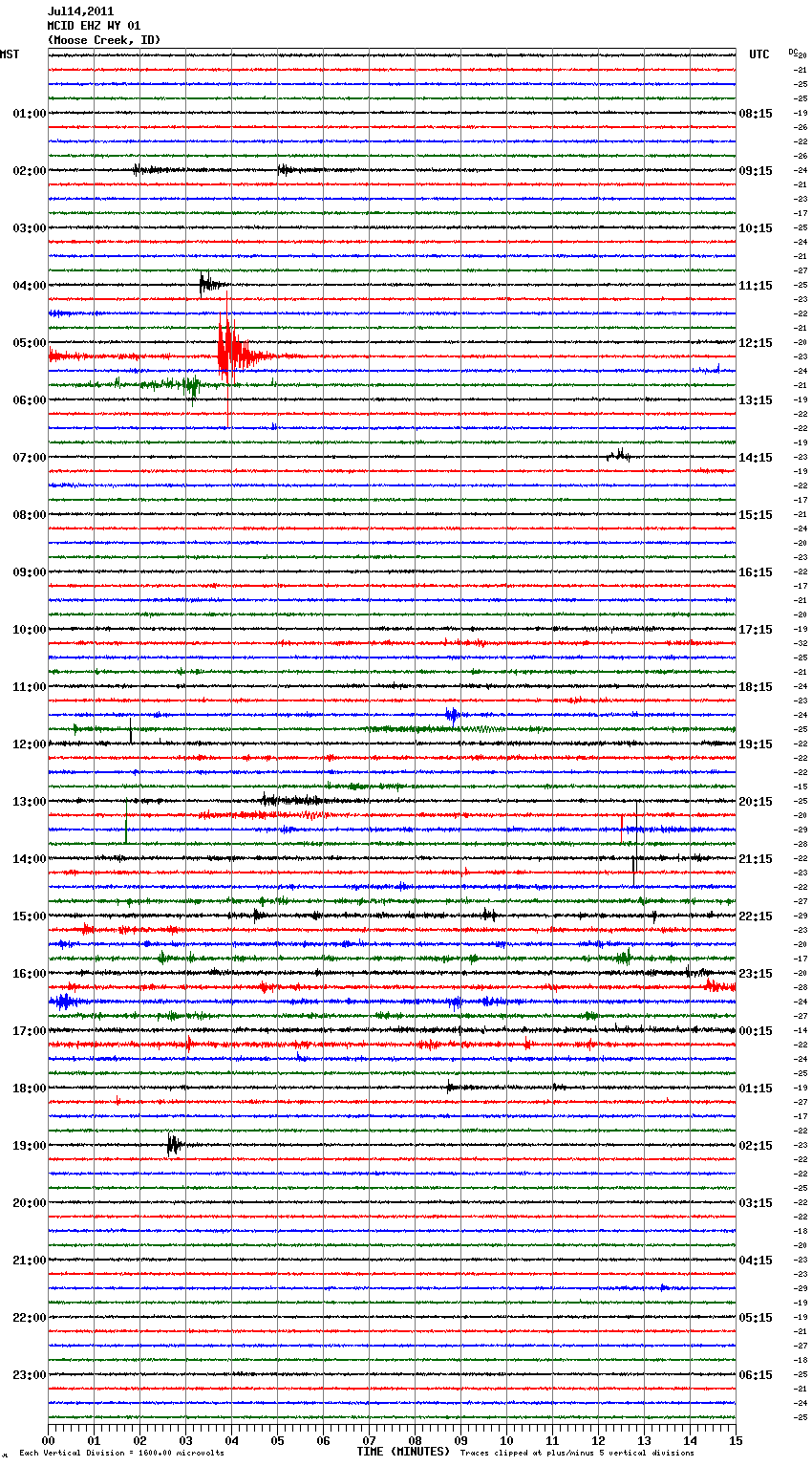The image size is (812, 1466).
Task: Click the 19:15 UTC time label
Action: click(756, 744)
